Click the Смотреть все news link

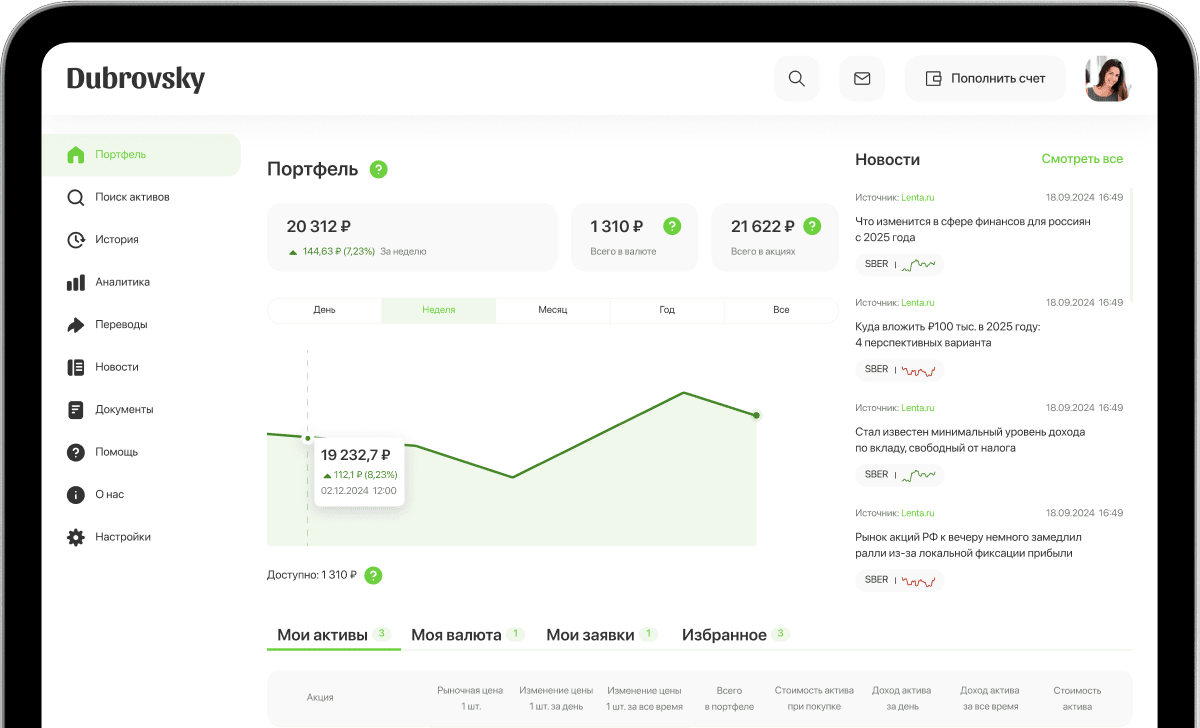pos(1081,159)
